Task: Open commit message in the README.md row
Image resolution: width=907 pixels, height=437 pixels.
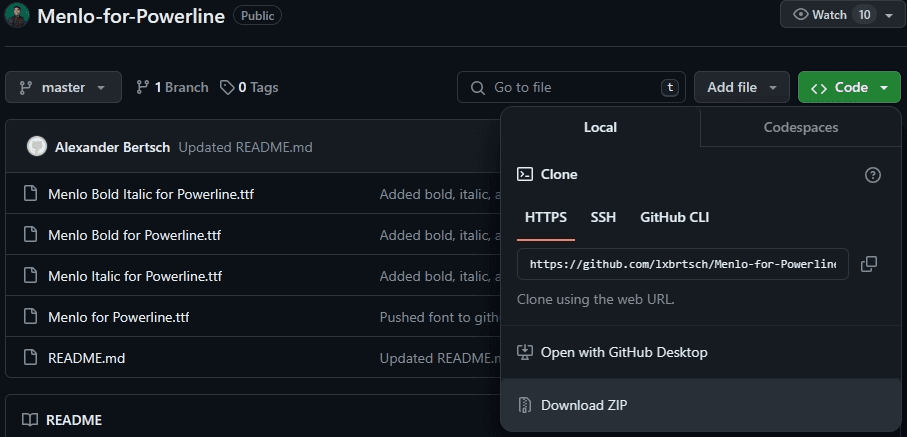Action: coord(440,358)
